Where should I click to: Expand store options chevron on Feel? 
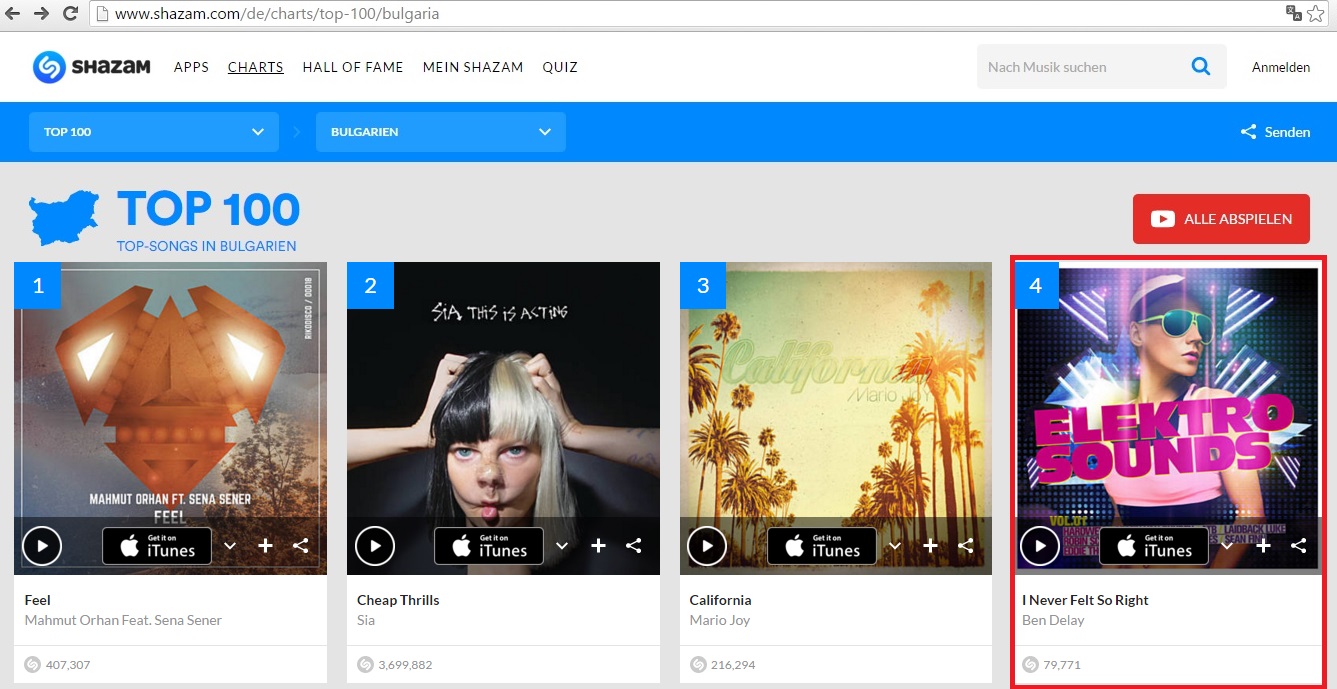pos(230,546)
